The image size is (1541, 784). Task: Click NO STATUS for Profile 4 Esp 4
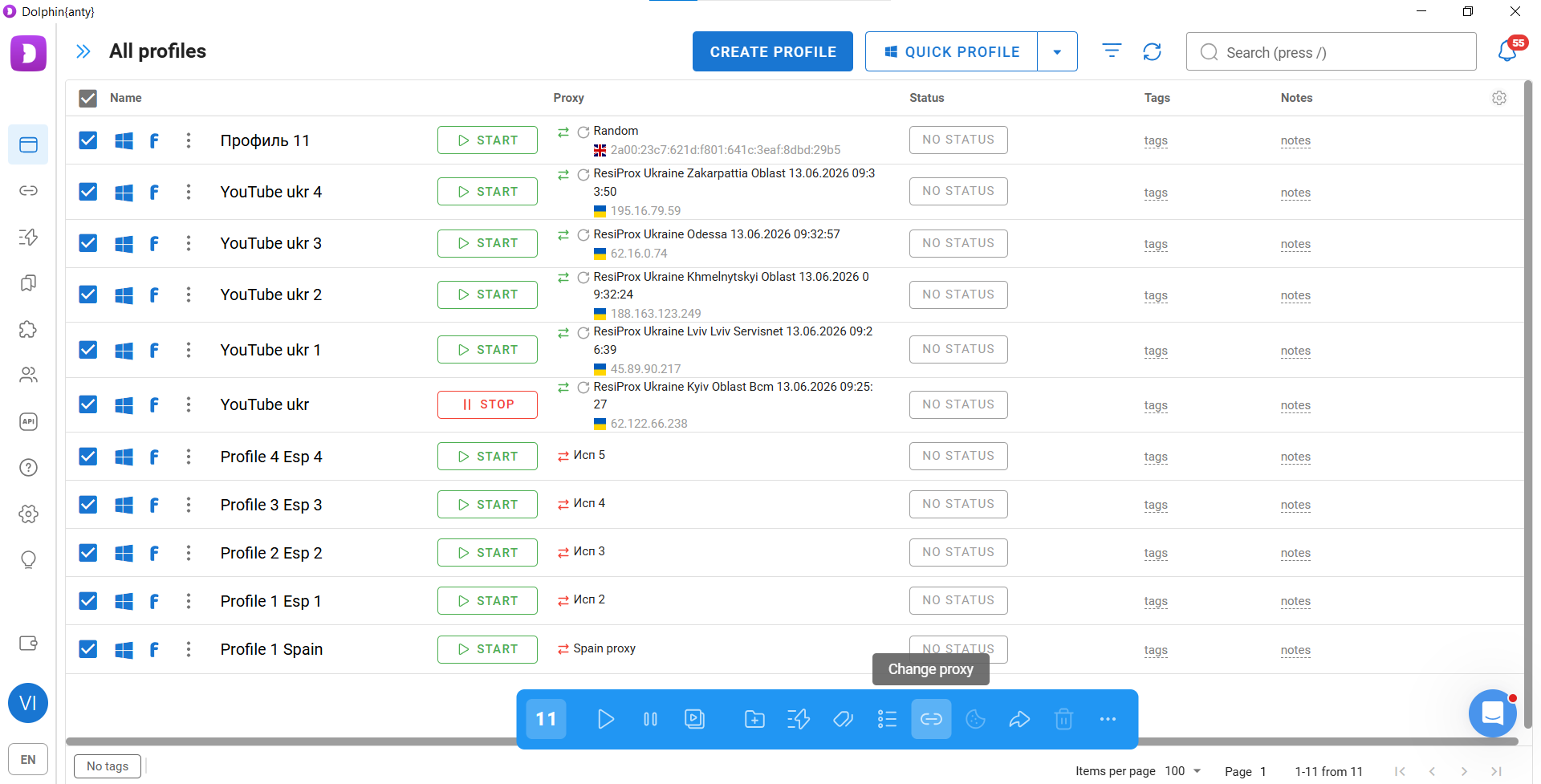958,456
